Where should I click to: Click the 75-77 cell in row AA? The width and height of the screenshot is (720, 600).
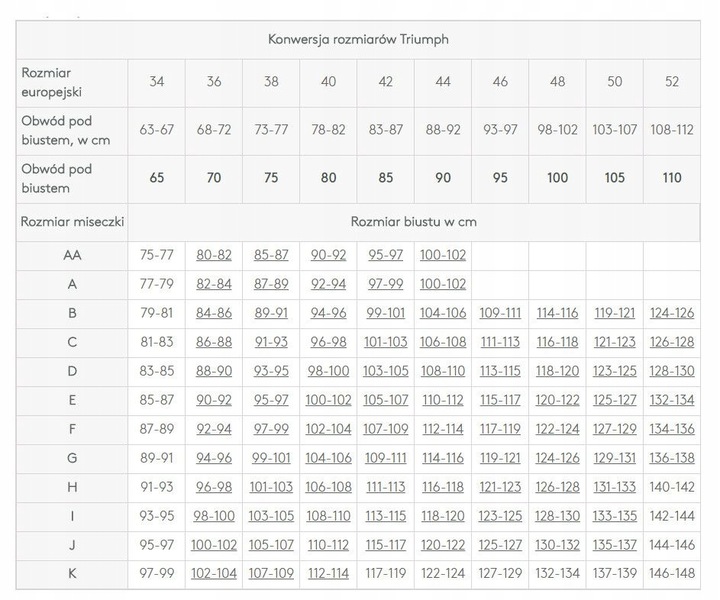[157, 255]
